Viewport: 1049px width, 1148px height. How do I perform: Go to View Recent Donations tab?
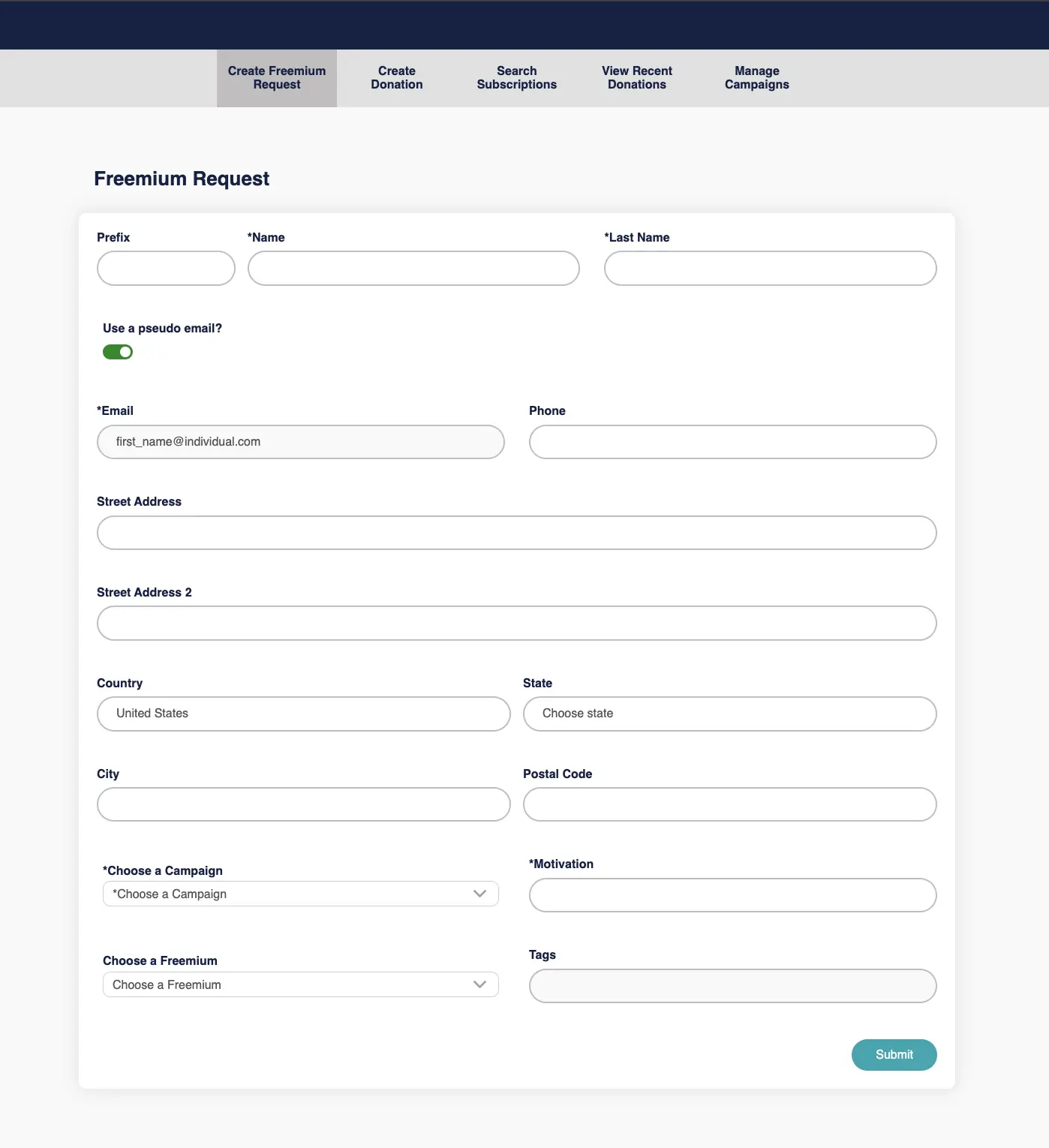(636, 78)
